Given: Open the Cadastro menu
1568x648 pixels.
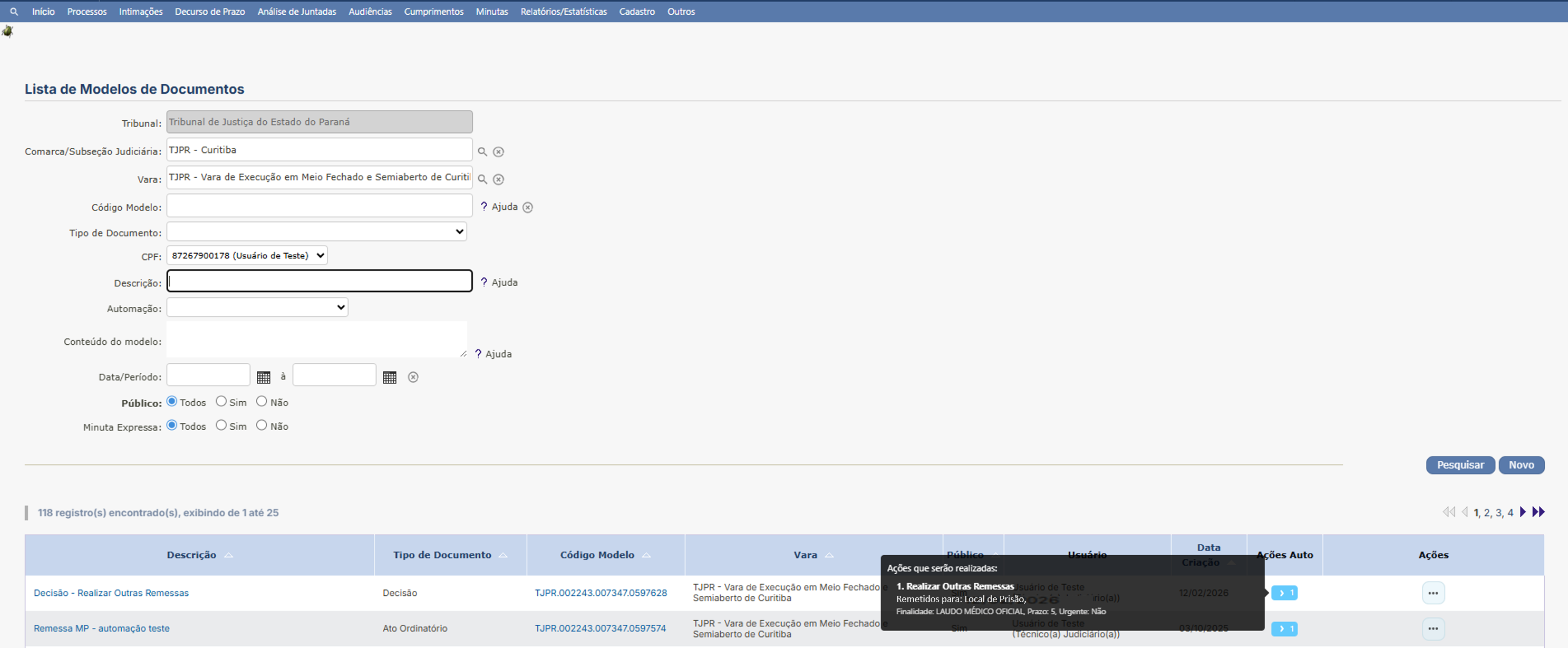Looking at the screenshot, I should [637, 12].
